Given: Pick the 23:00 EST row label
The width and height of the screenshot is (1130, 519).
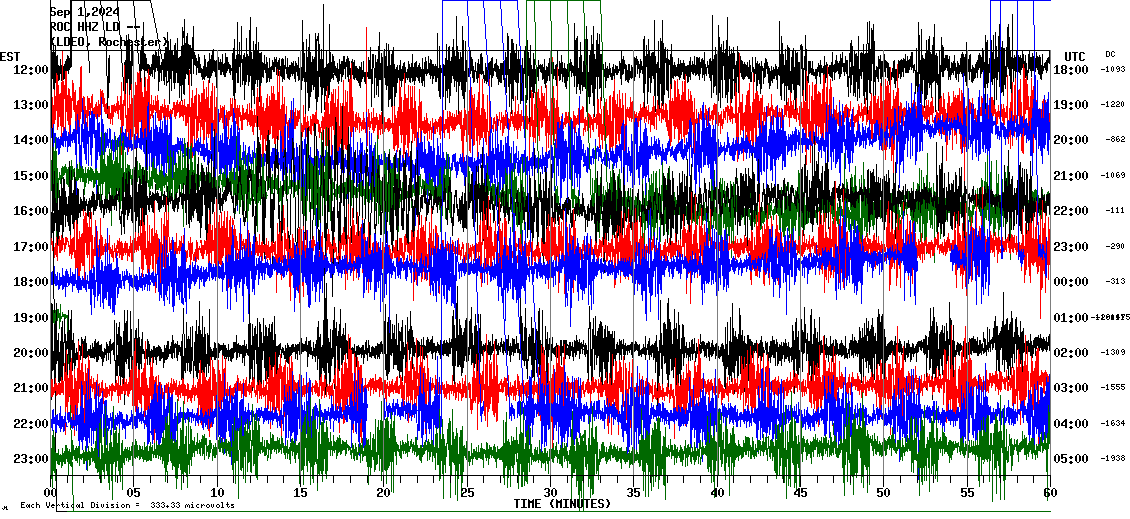Looking at the screenshot, I should [x=31, y=459].
